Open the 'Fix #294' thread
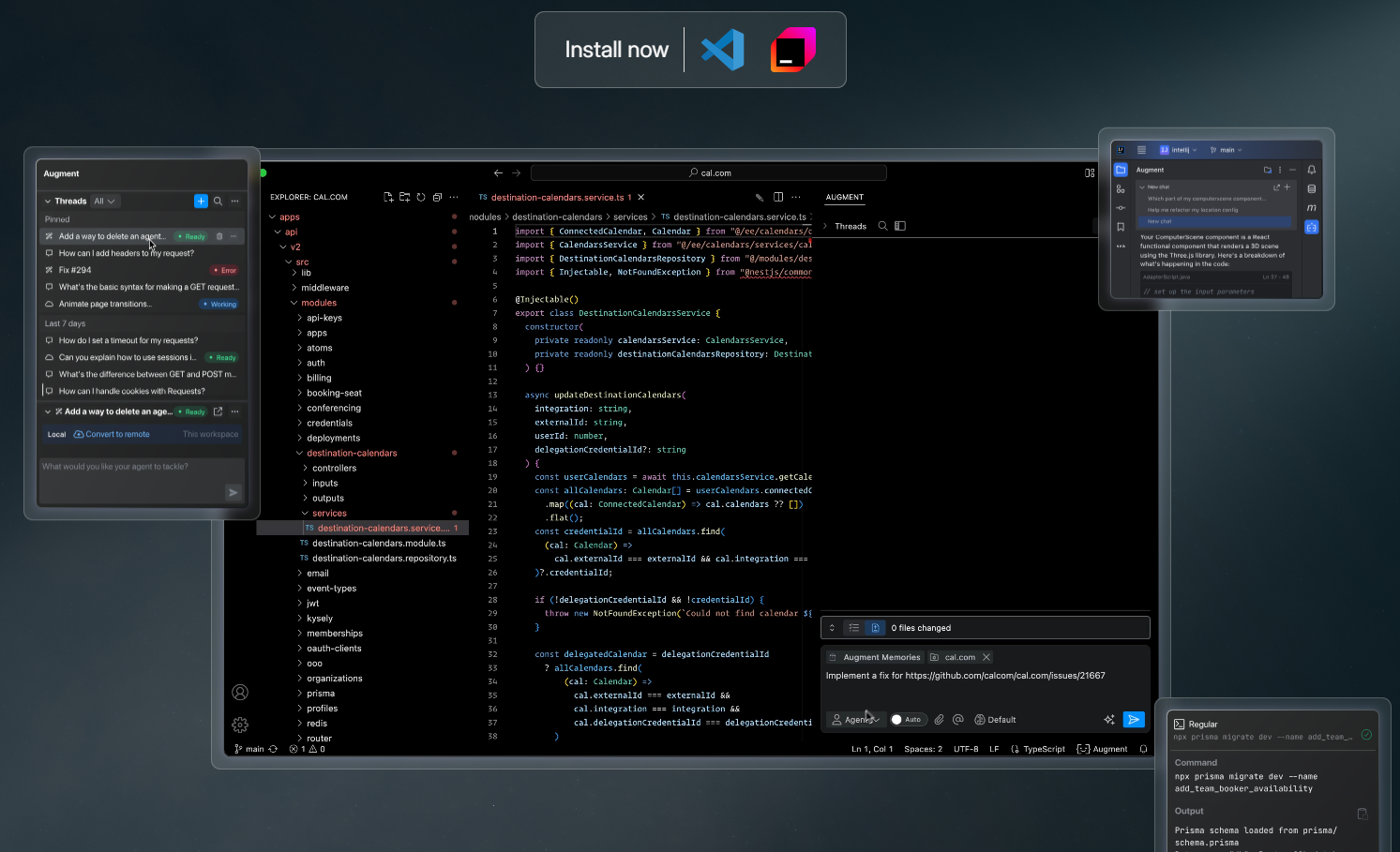 tap(142, 270)
